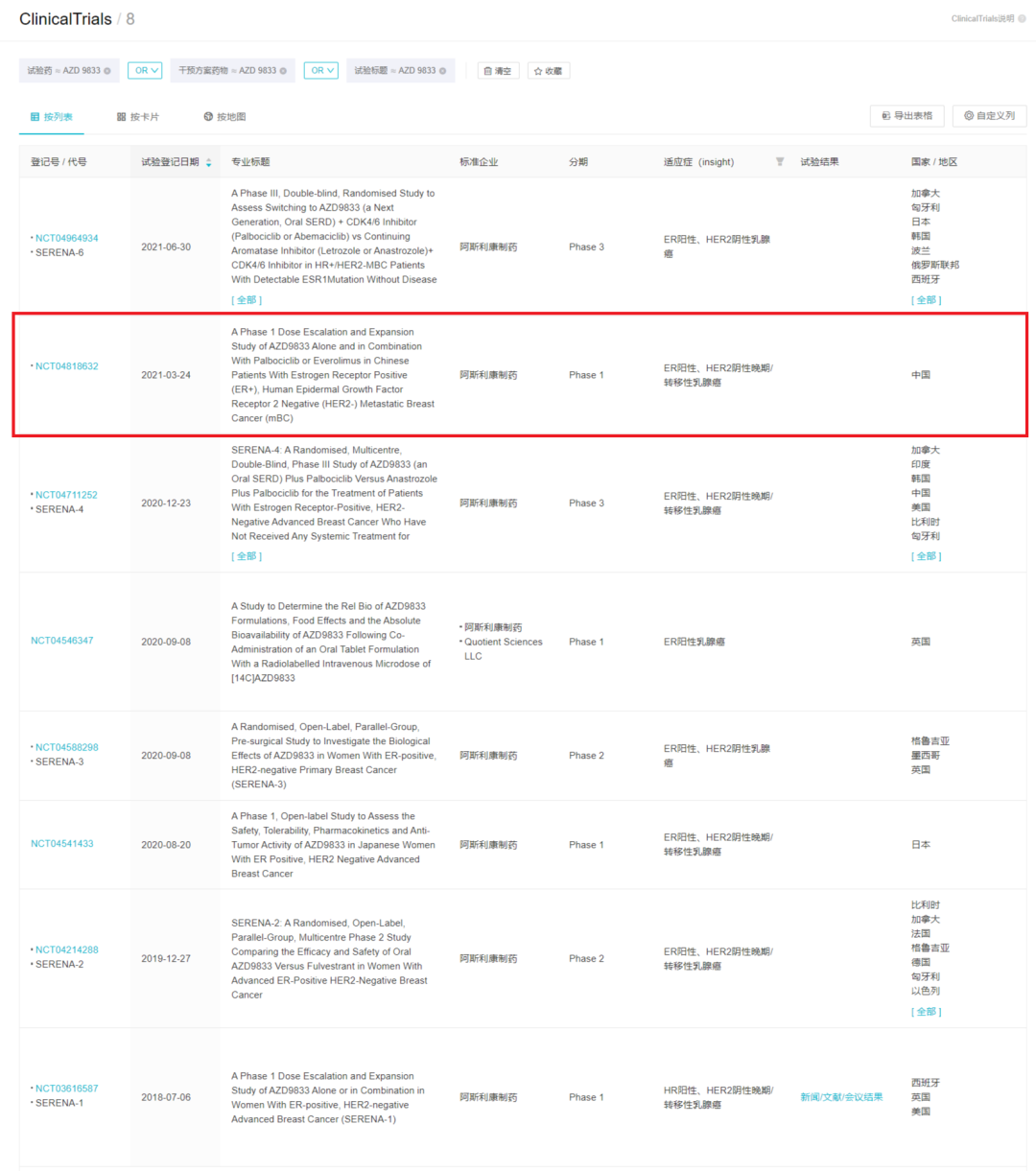Remove the 干预方案药物 AZD 9833 filter chip

pyautogui.click(x=283, y=71)
